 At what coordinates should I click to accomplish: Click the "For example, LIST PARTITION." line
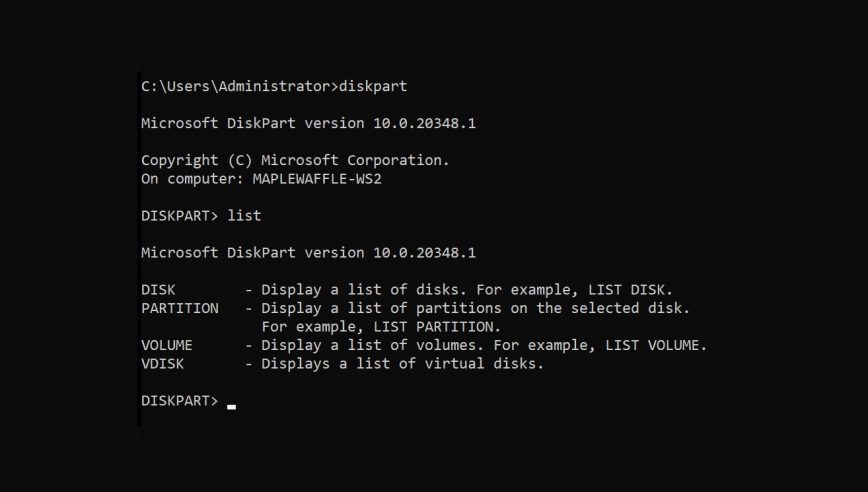[x=380, y=327]
